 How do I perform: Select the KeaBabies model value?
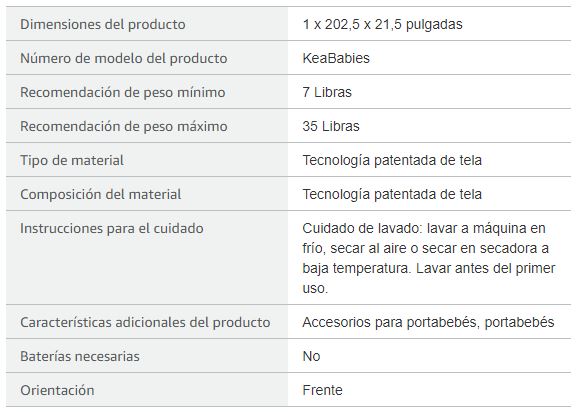point(336,58)
